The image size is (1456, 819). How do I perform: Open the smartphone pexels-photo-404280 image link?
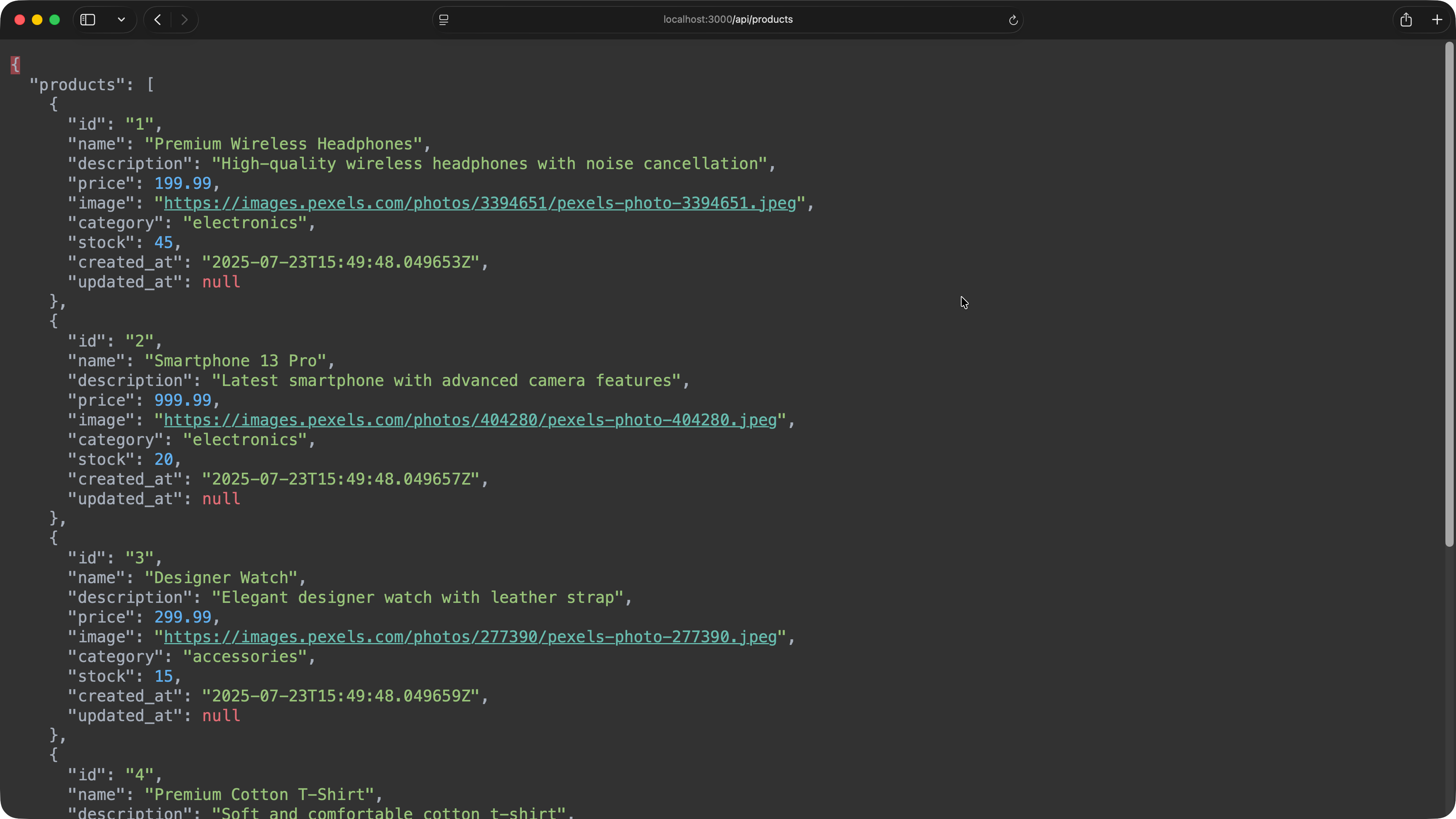click(470, 420)
